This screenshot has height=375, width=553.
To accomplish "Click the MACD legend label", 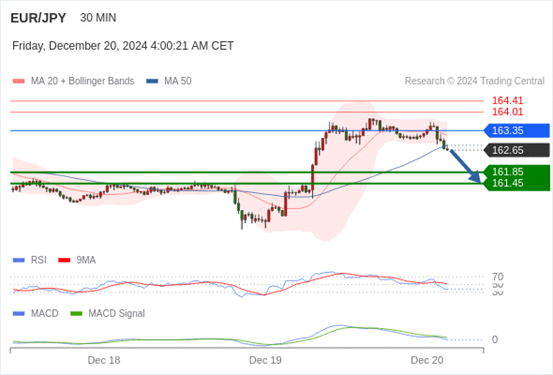I will click(x=44, y=314).
